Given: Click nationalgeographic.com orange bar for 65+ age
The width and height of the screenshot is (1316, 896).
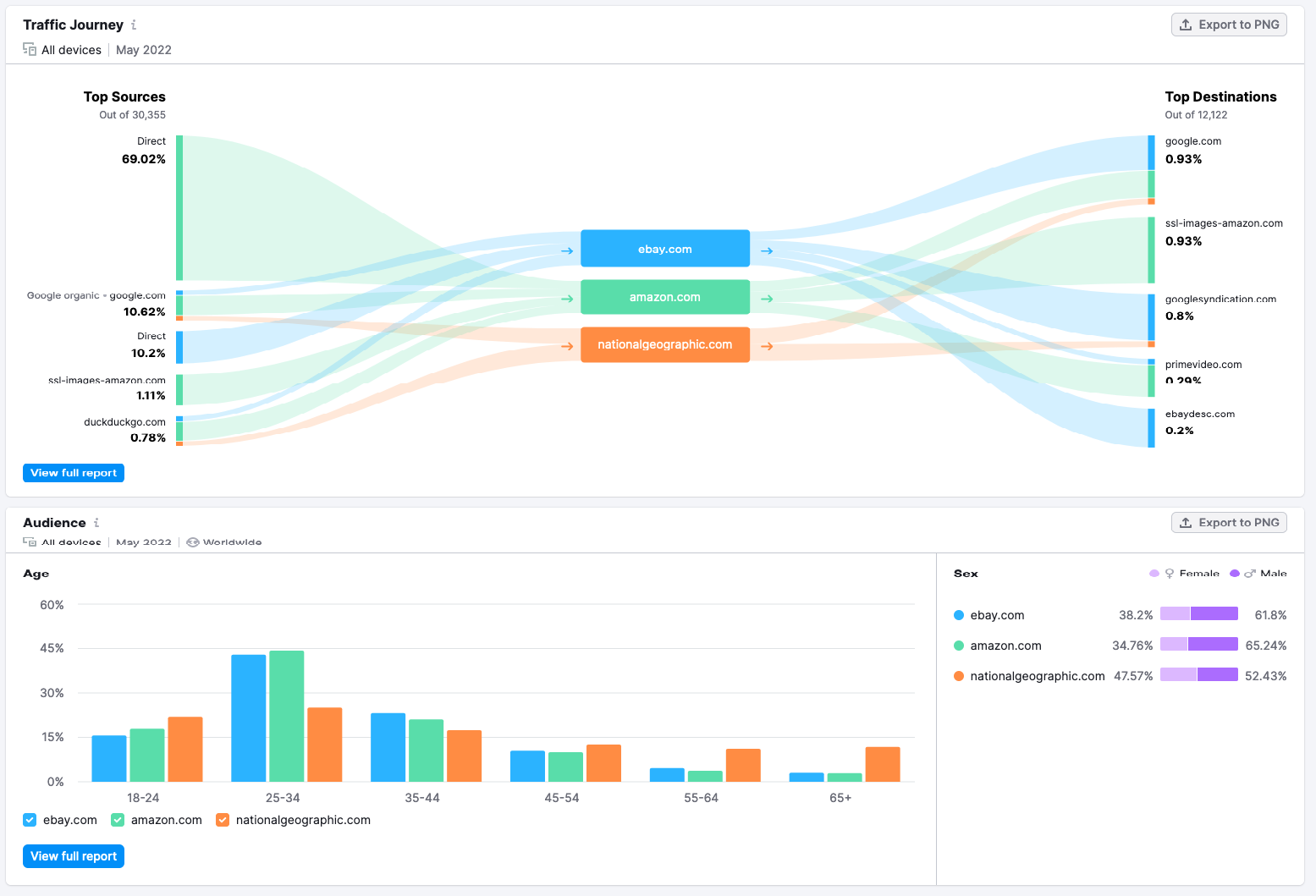Looking at the screenshot, I should tap(883, 764).
